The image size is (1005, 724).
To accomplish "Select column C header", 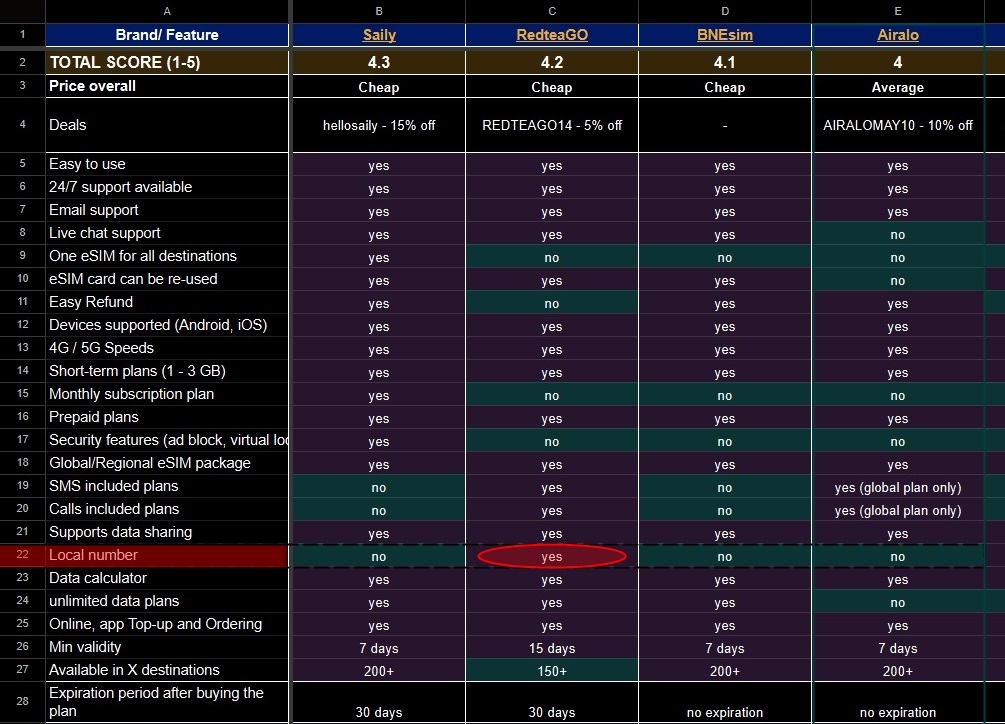I will (x=551, y=10).
